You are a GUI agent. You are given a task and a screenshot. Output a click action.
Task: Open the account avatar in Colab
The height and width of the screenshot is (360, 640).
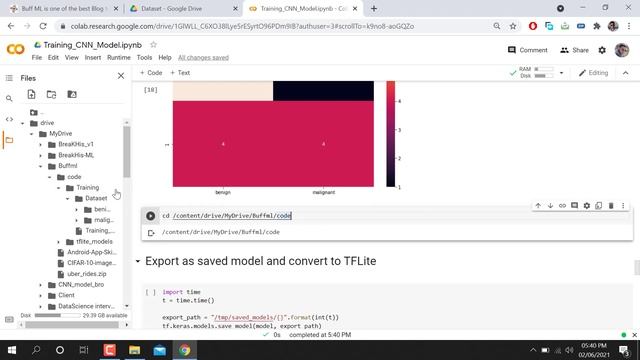[622, 50]
